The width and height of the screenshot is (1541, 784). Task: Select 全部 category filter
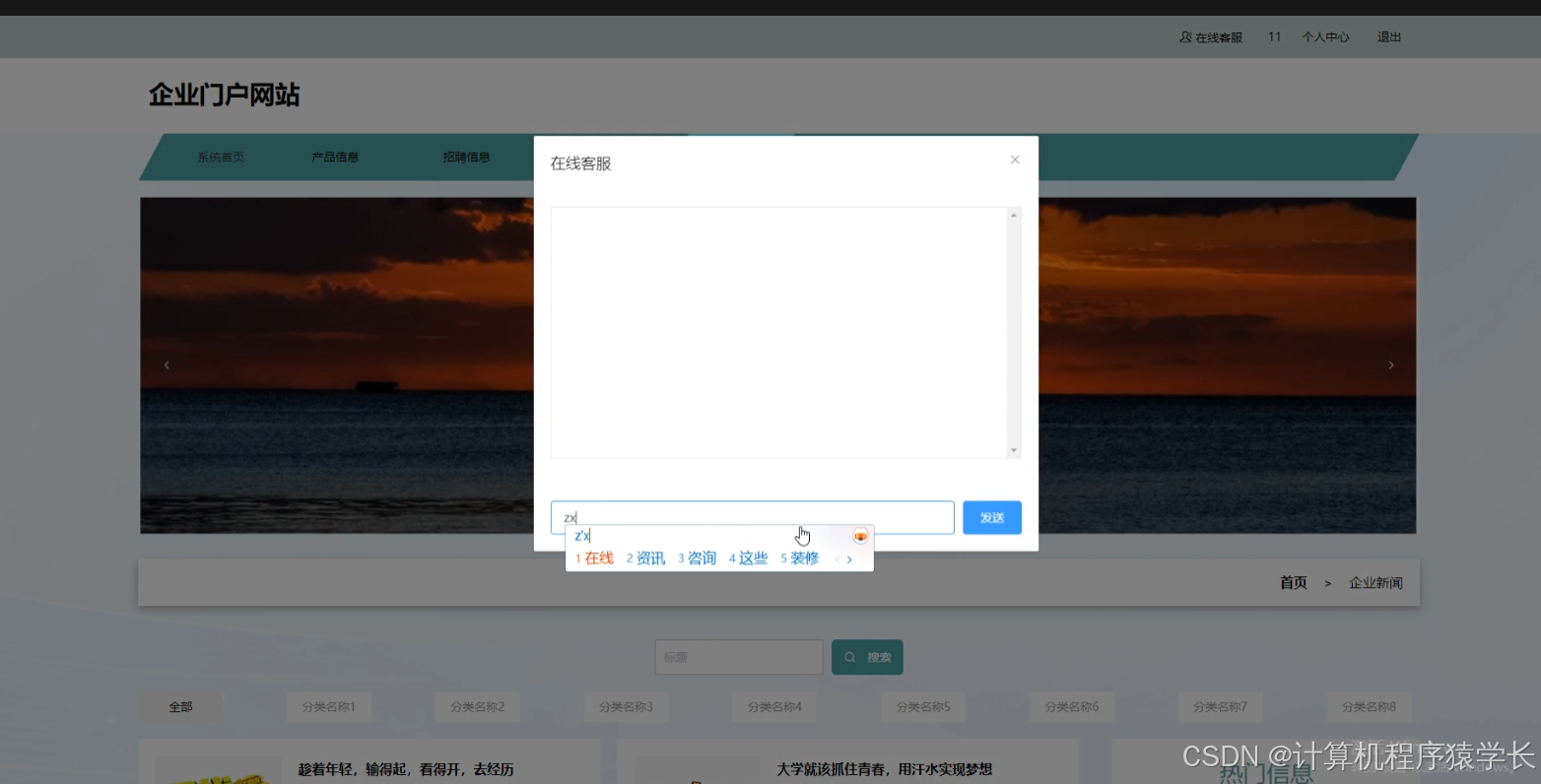180,707
